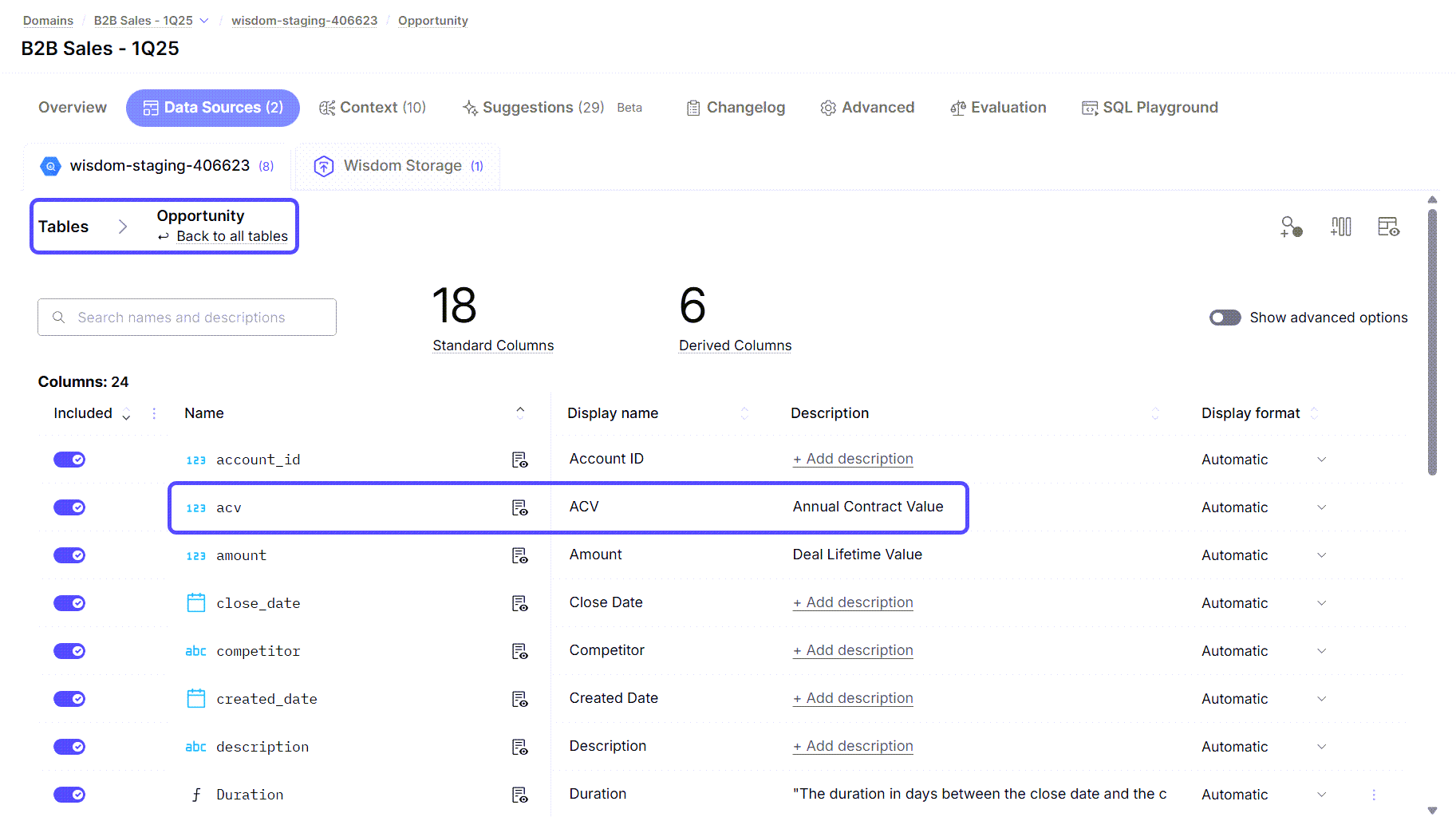Screen dimensions: 1456x817
Task: Click the calendar type icon beside created_date
Action: point(195,698)
